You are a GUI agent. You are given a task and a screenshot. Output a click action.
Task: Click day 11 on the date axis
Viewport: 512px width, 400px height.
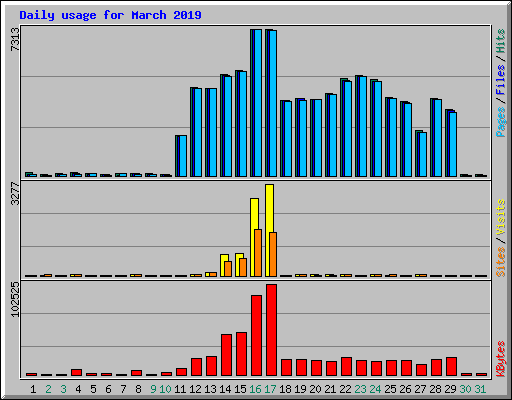[180, 389]
